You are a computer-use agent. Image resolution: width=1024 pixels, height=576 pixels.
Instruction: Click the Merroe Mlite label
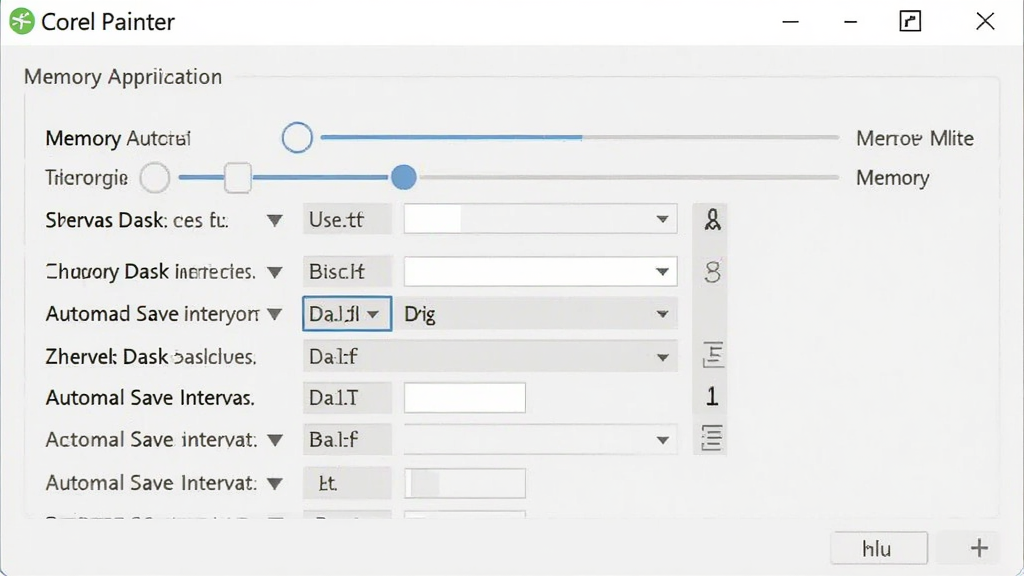point(914,138)
